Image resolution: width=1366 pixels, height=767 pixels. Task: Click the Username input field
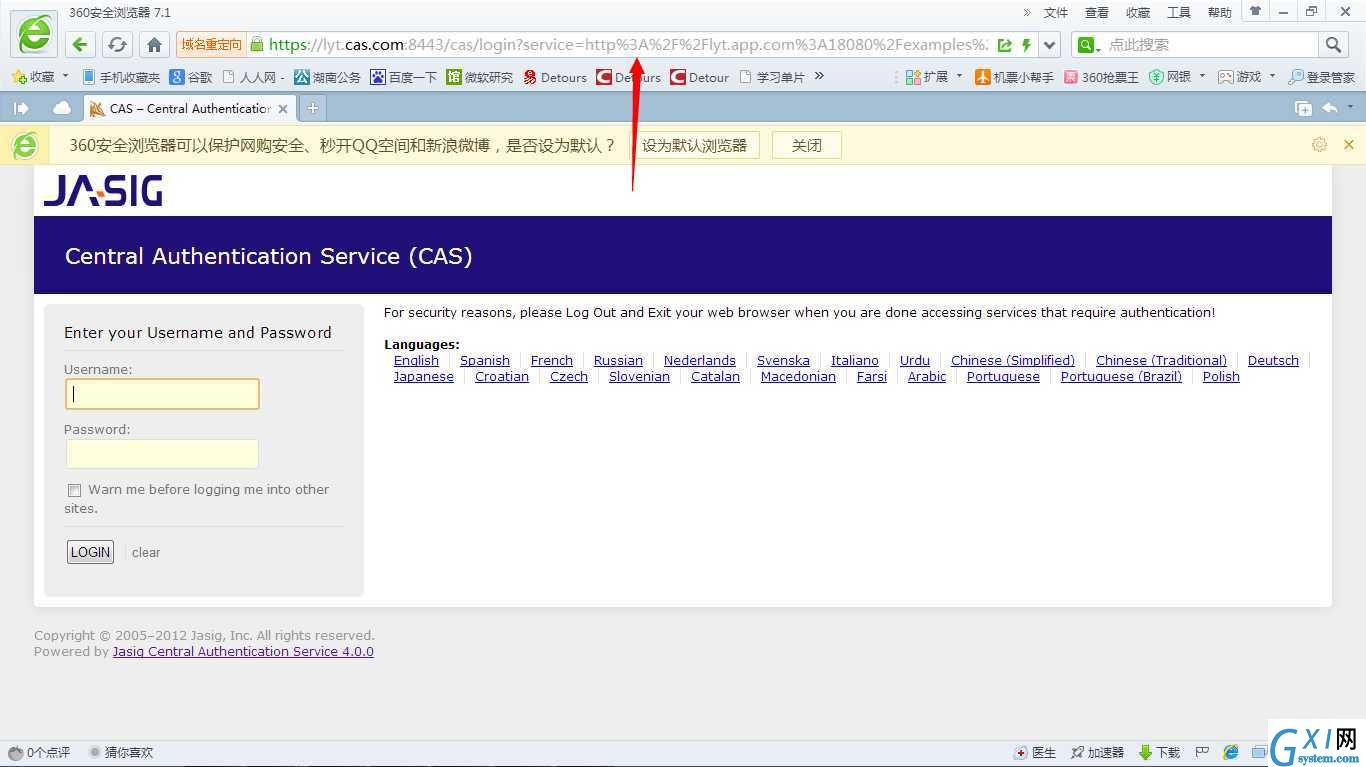pyautogui.click(x=162, y=394)
